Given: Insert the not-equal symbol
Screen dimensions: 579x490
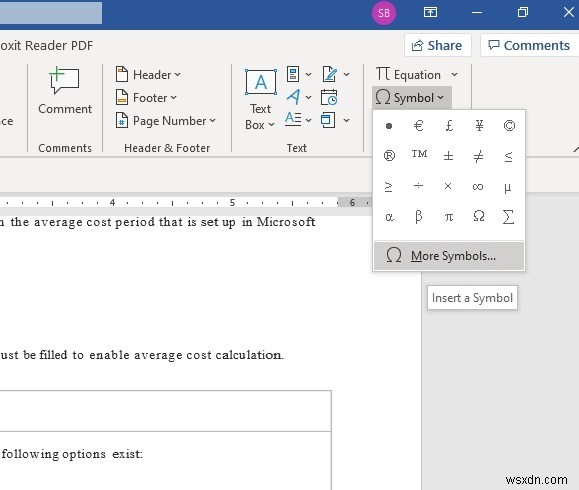Looking at the screenshot, I should point(479,156).
